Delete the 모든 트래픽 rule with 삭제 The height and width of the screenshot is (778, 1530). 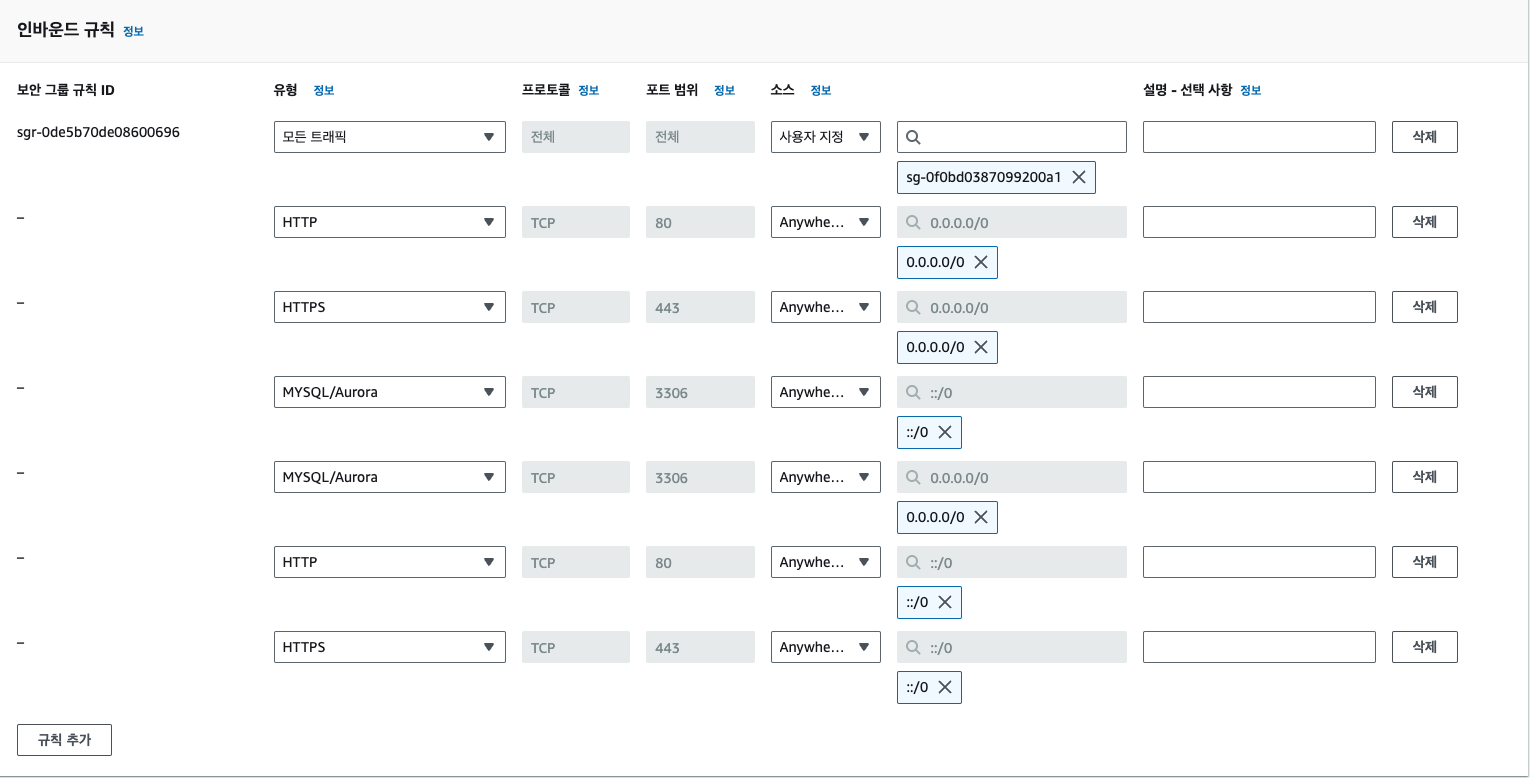pos(1424,137)
